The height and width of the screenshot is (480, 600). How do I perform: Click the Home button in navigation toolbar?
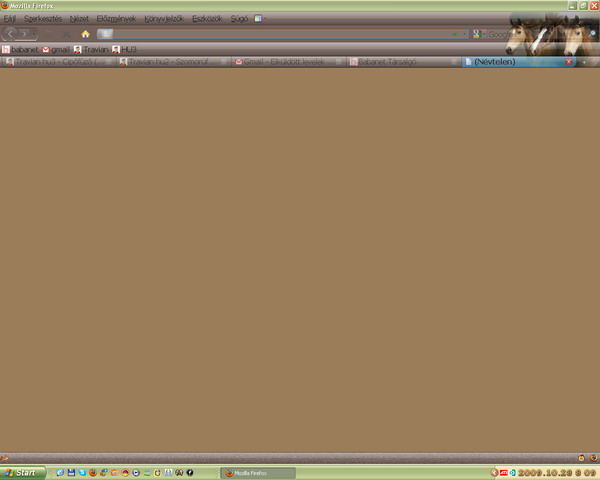coord(85,33)
